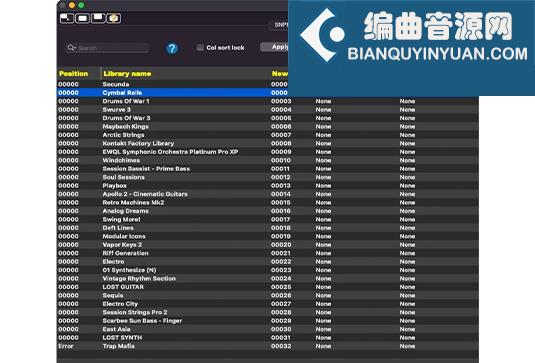535x363 pixels.
Task: Click new position value 00003
Action: [x=281, y=101]
